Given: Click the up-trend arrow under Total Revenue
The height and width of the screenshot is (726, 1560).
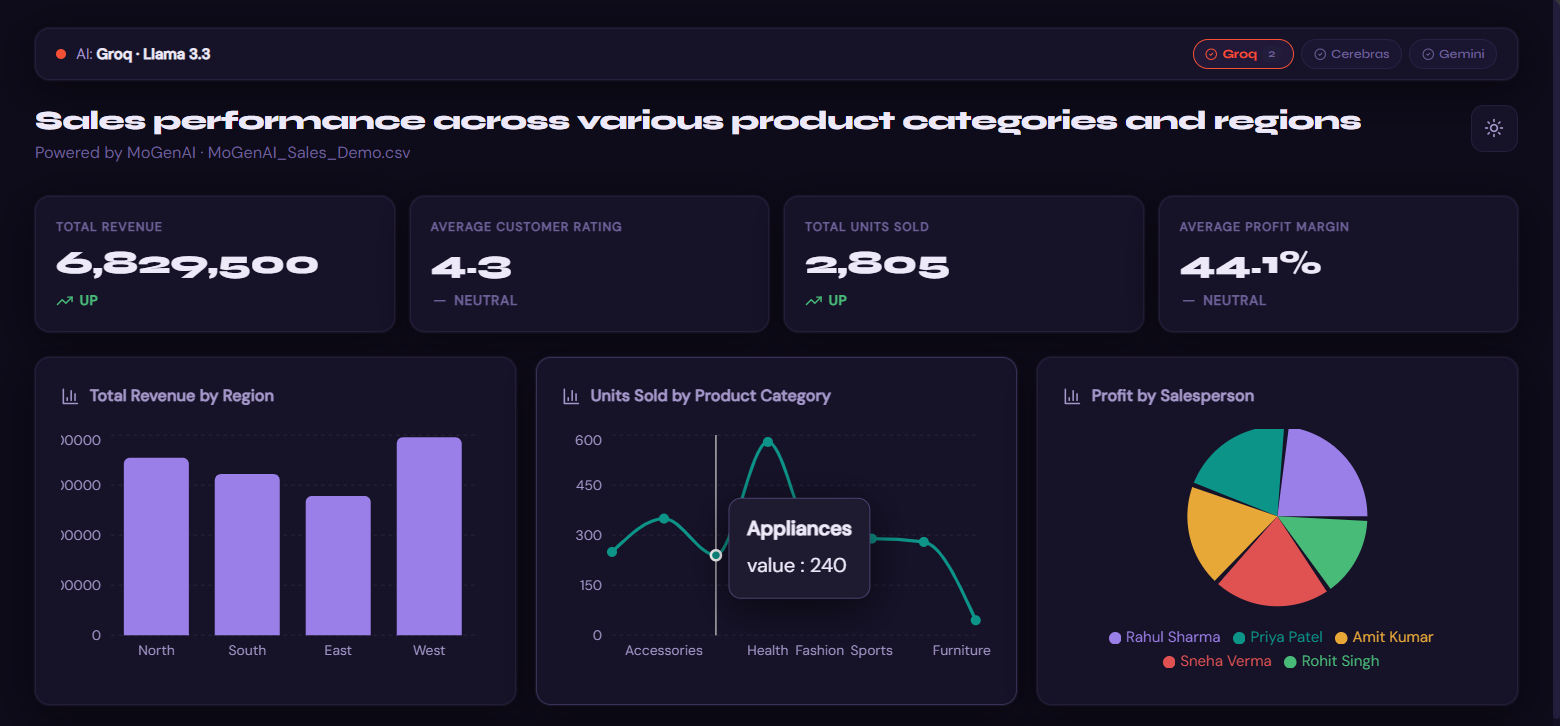Looking at the screenshot, I should pos(64,300).
